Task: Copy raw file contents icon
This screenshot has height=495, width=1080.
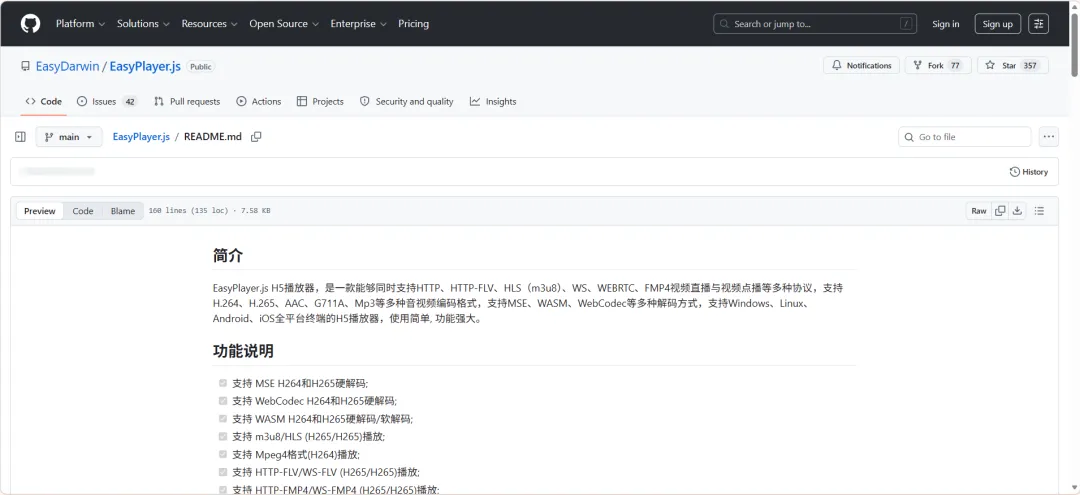Action: pos(999,211)
